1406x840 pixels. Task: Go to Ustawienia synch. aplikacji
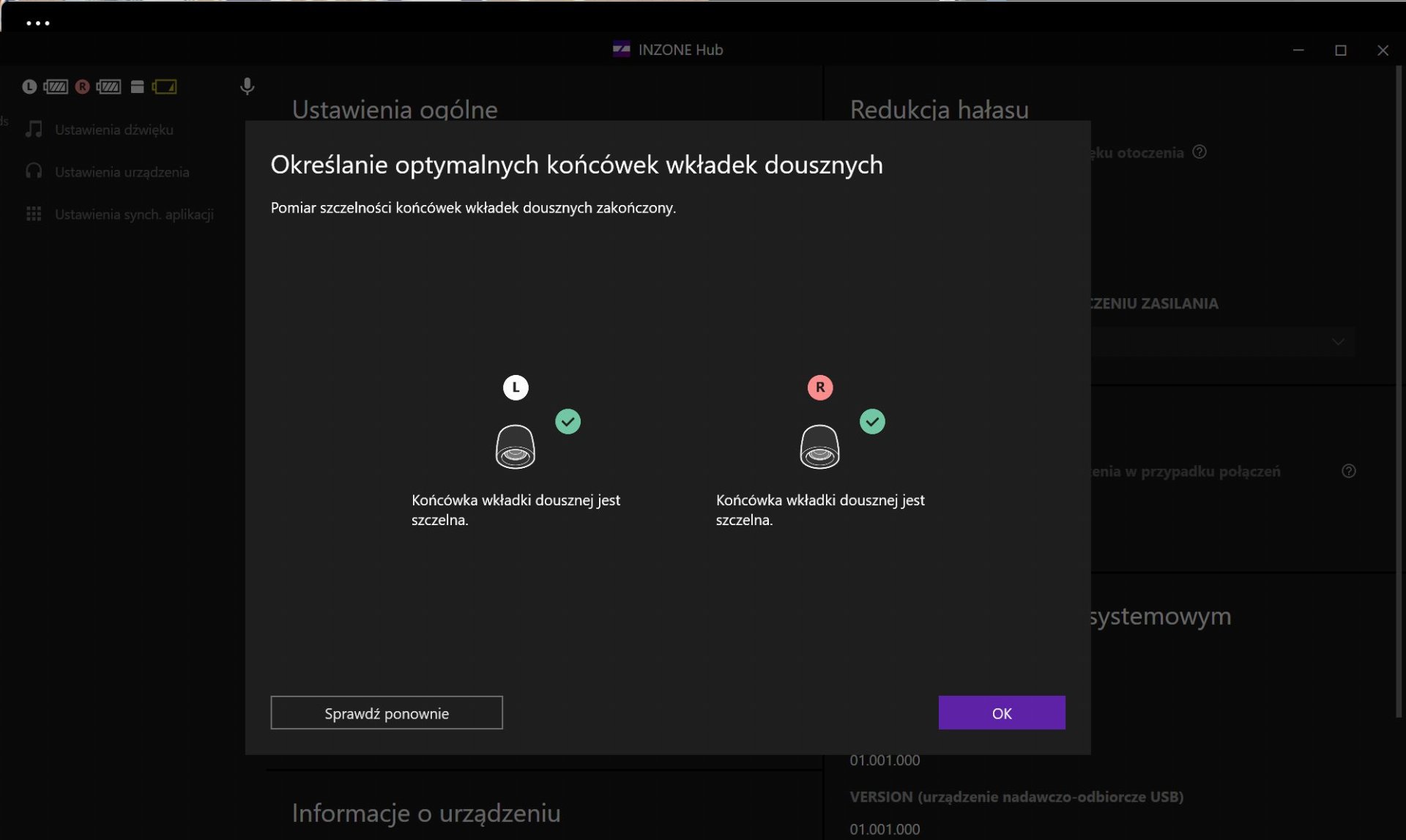tap(134, 215)
